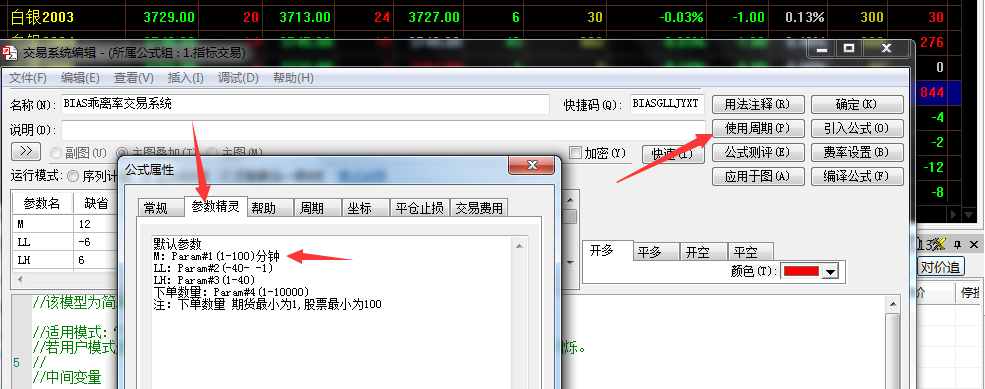985x389 pixels.
Task: Click default value cell '12'
Action: pos(94,223)
